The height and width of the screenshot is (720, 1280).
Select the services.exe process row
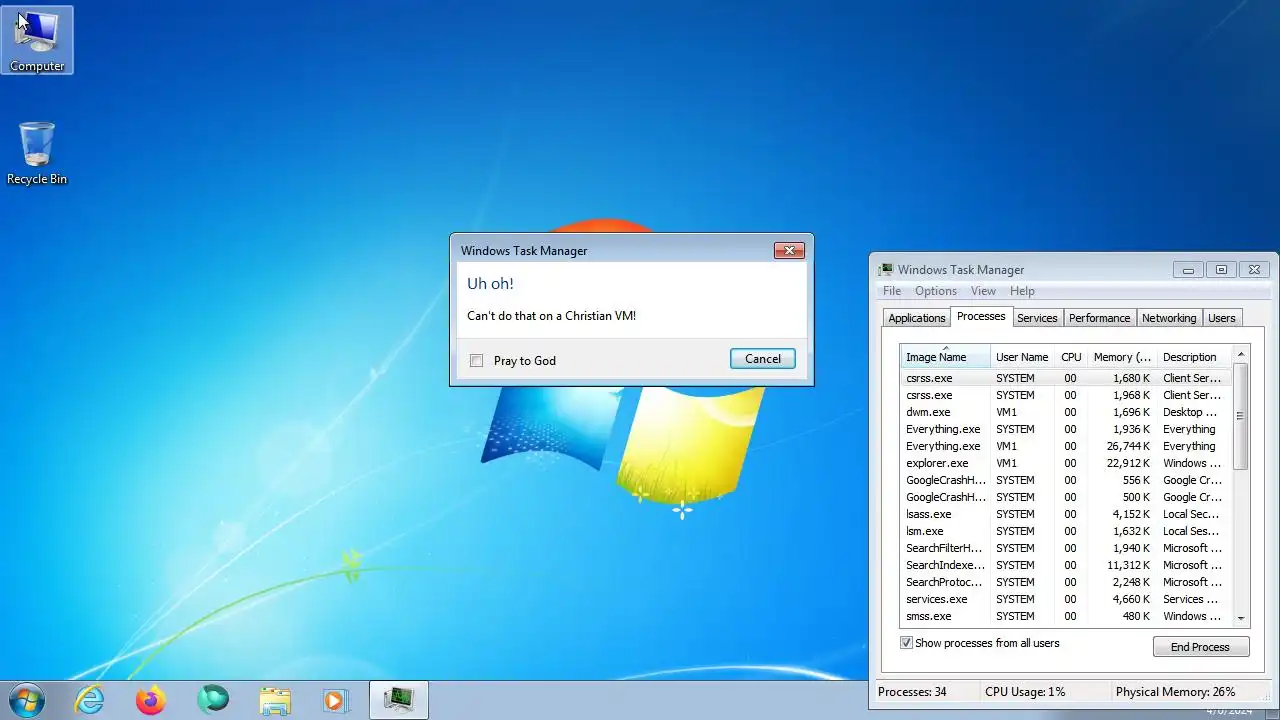point(1066,599)
